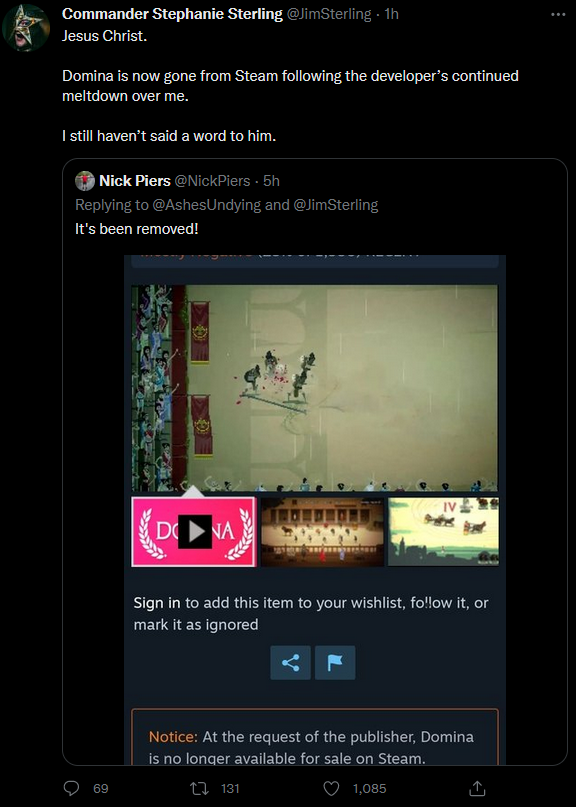Open Nick Piers' small avatar
Viewport: 576px width, 807px height.
click(85, 181)
